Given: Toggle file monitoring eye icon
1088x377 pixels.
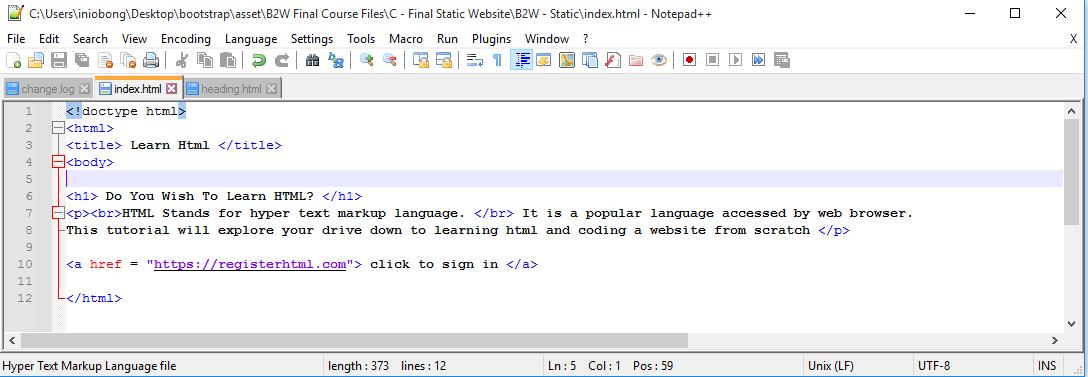Looking at the screenshot, I should (x=658, y=60).
